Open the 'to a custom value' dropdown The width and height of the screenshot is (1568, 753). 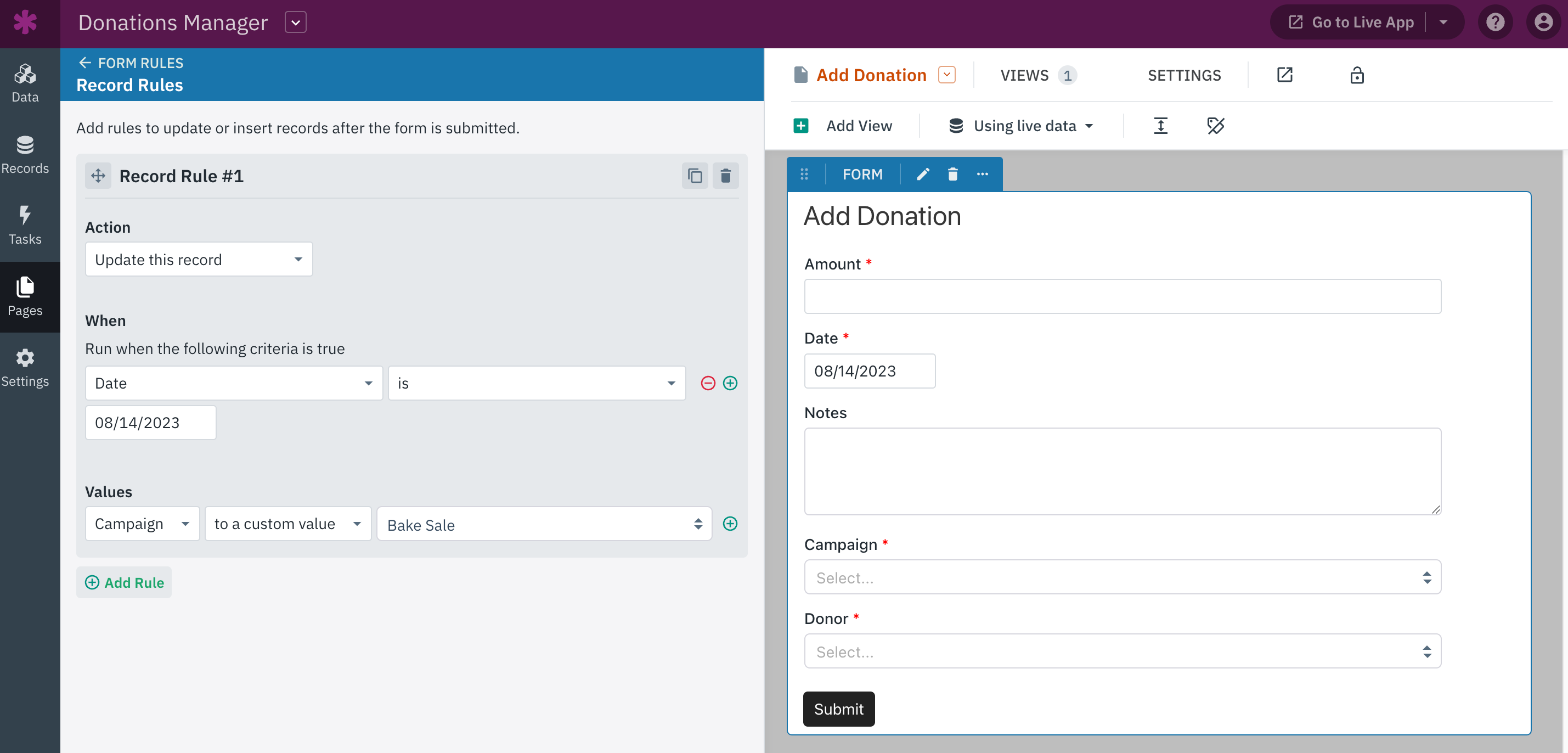tap(288, 524)
